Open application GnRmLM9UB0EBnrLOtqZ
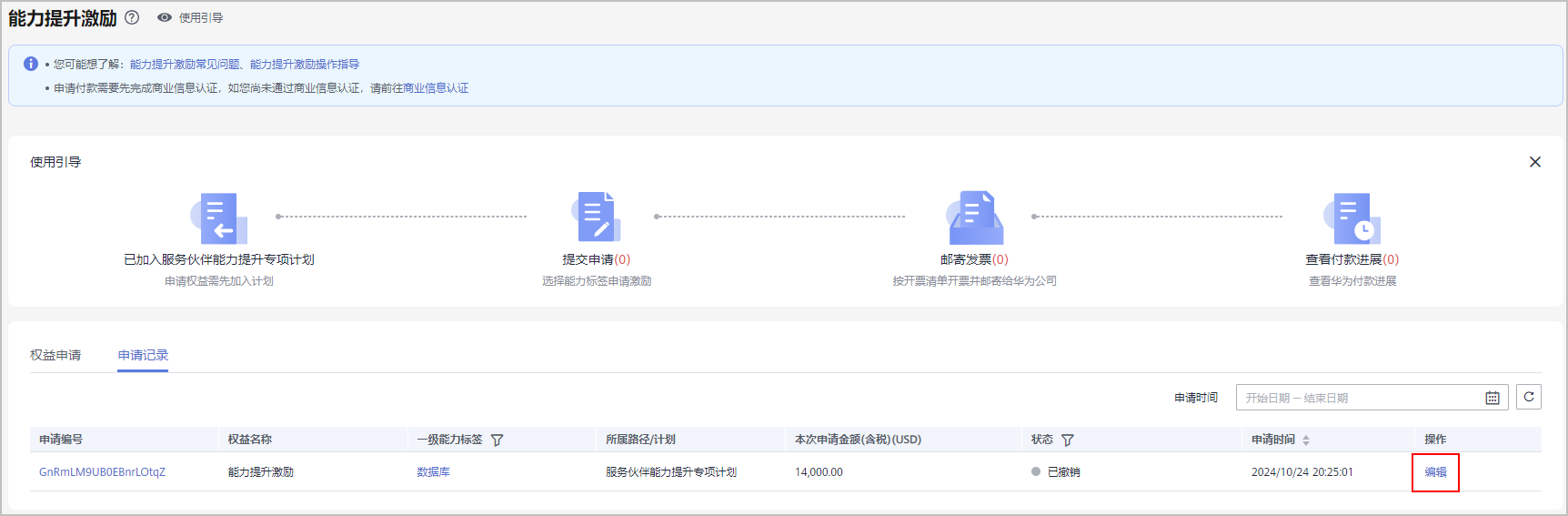 [102, 472]
